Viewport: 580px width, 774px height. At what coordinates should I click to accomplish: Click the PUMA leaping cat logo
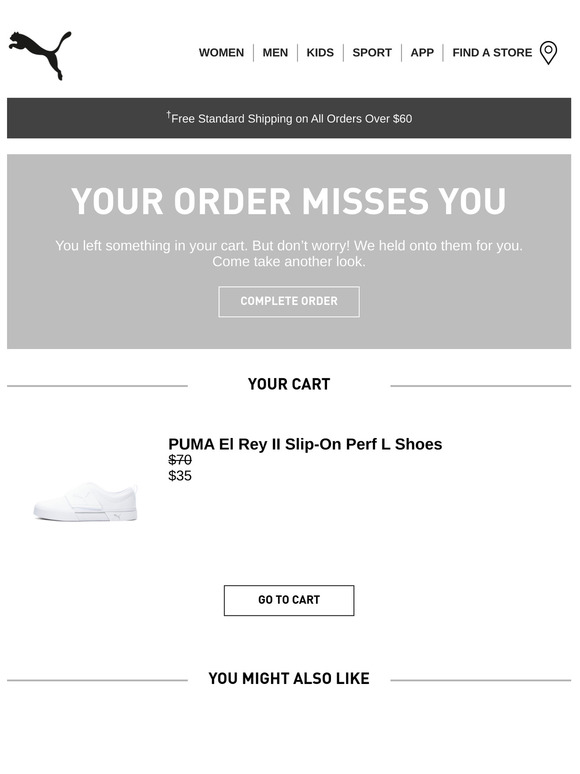tap(40, 55)
